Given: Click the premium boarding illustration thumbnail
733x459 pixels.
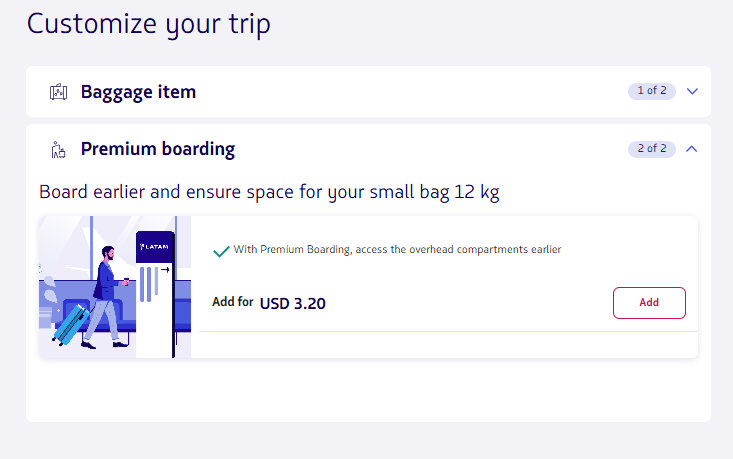Looking at the screenshot, I should coord(113,287).
